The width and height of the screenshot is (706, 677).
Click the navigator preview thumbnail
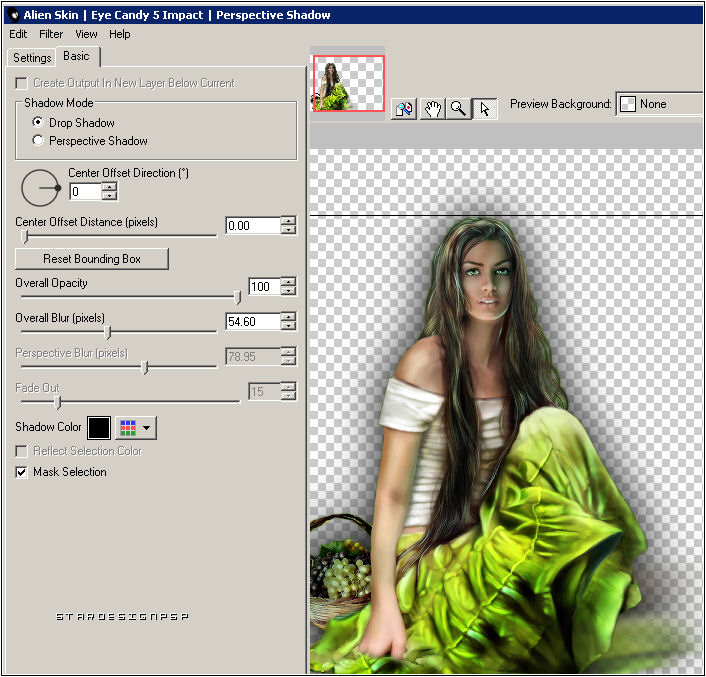tap(348, 83)
